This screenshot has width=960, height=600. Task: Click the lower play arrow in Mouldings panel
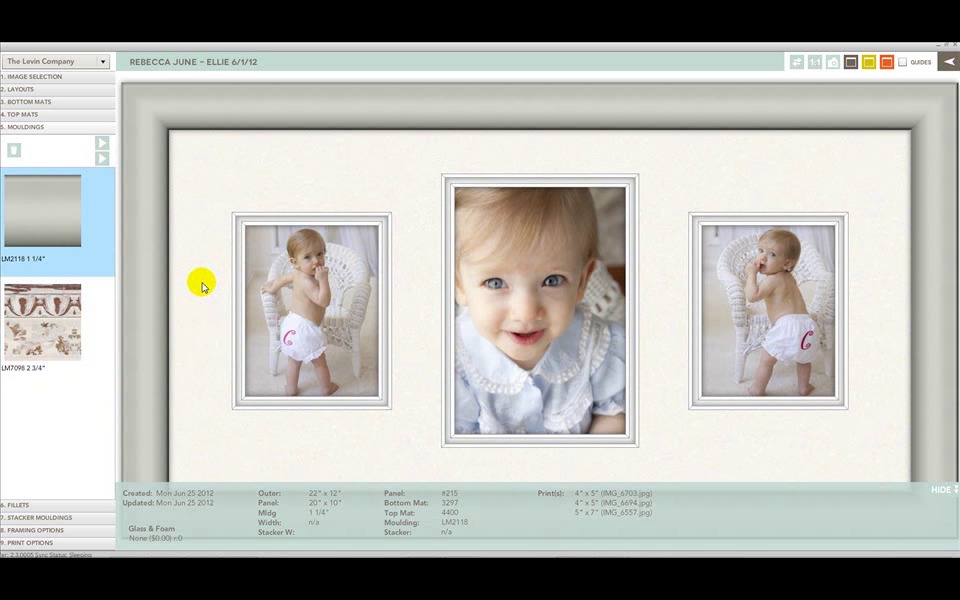click(x=102, y=158)
